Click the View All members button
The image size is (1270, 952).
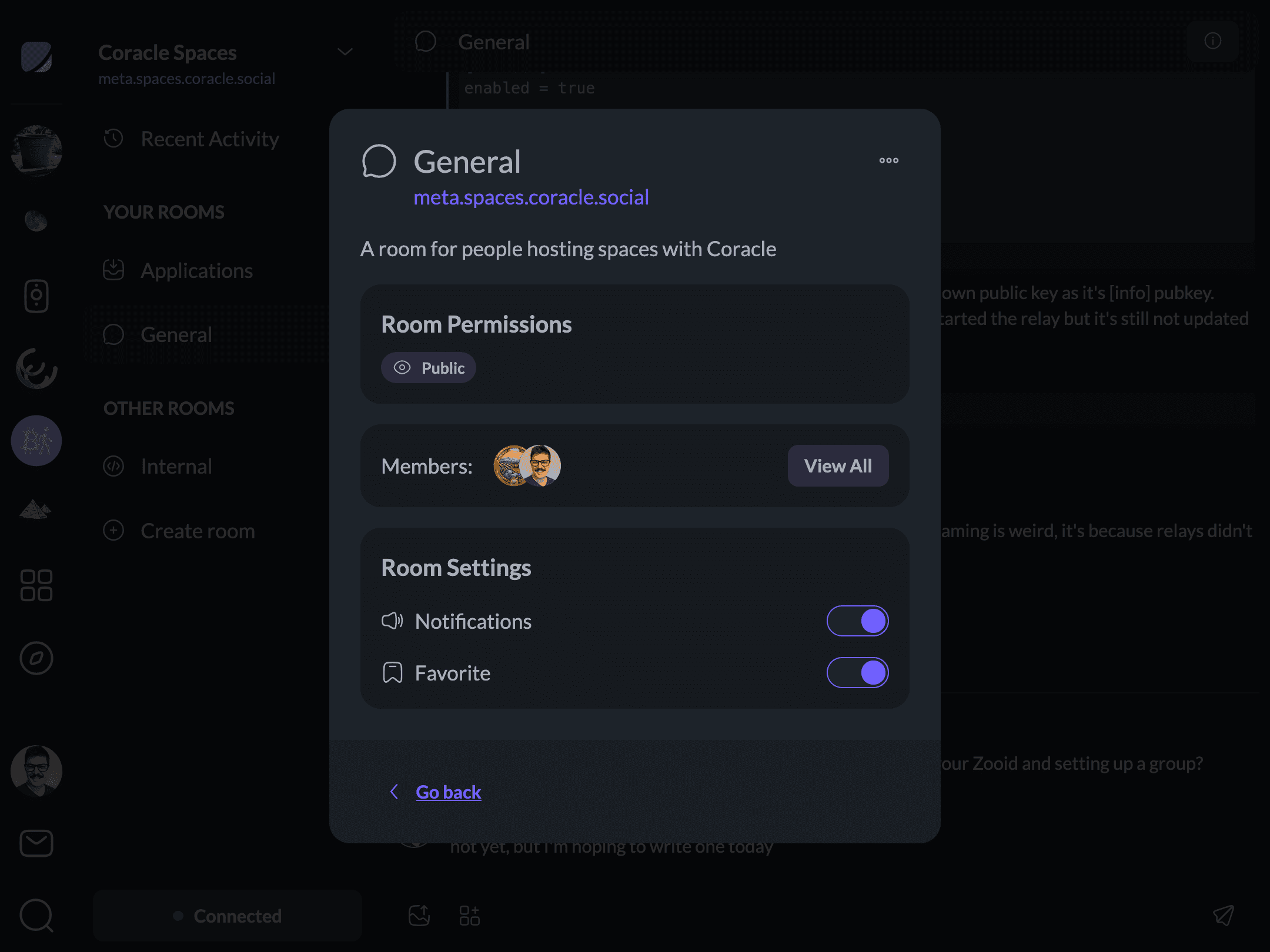coord(838,466)
